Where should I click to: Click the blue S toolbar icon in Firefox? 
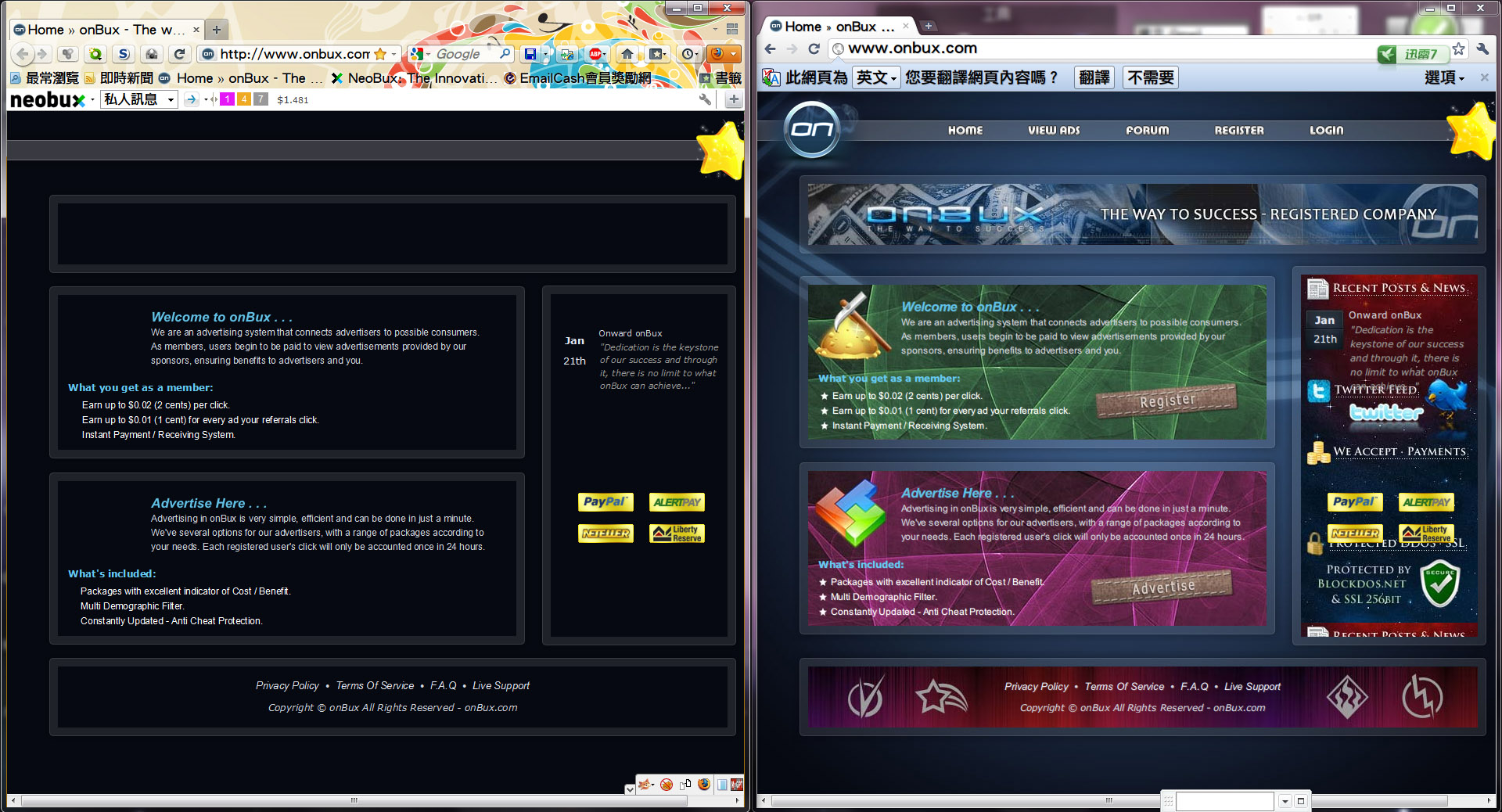point(123,54)
